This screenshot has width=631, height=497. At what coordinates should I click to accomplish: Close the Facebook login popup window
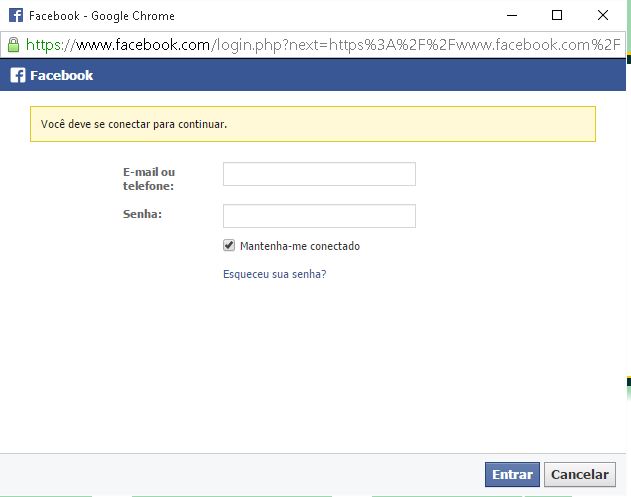tap(602, 15)
